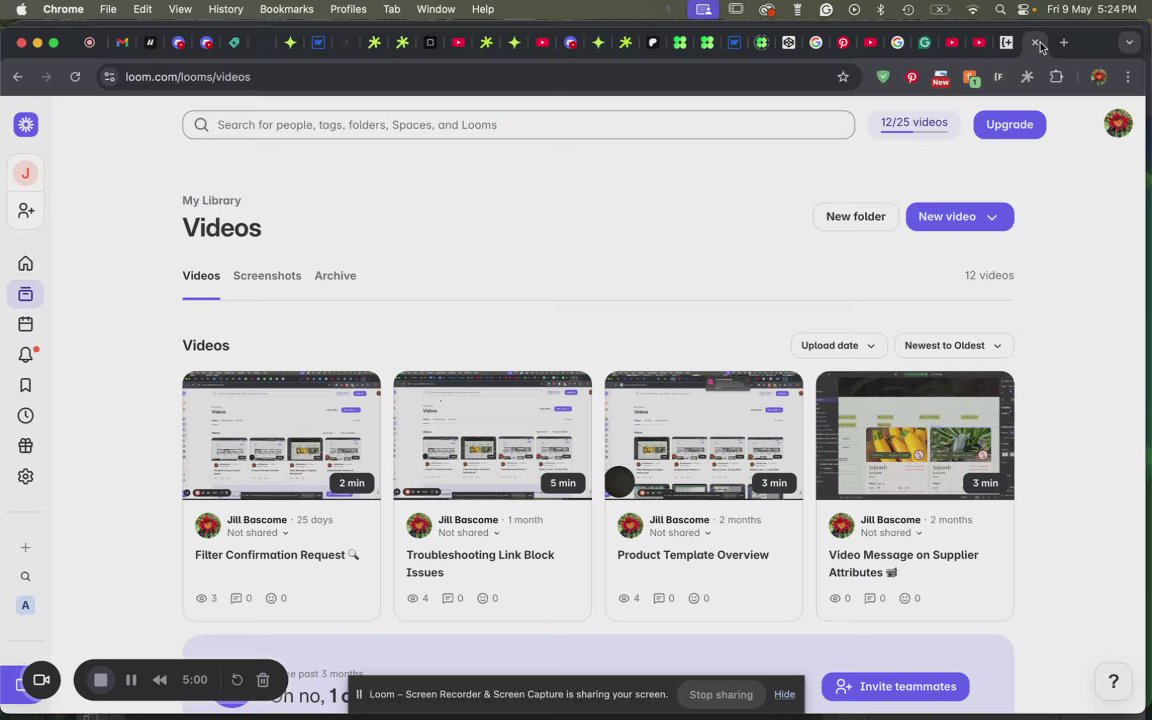The height and width of the screenshot is (720, 1152).
Task: Click the Wi-Fi icon in menu bar
Action: point(973,9)
